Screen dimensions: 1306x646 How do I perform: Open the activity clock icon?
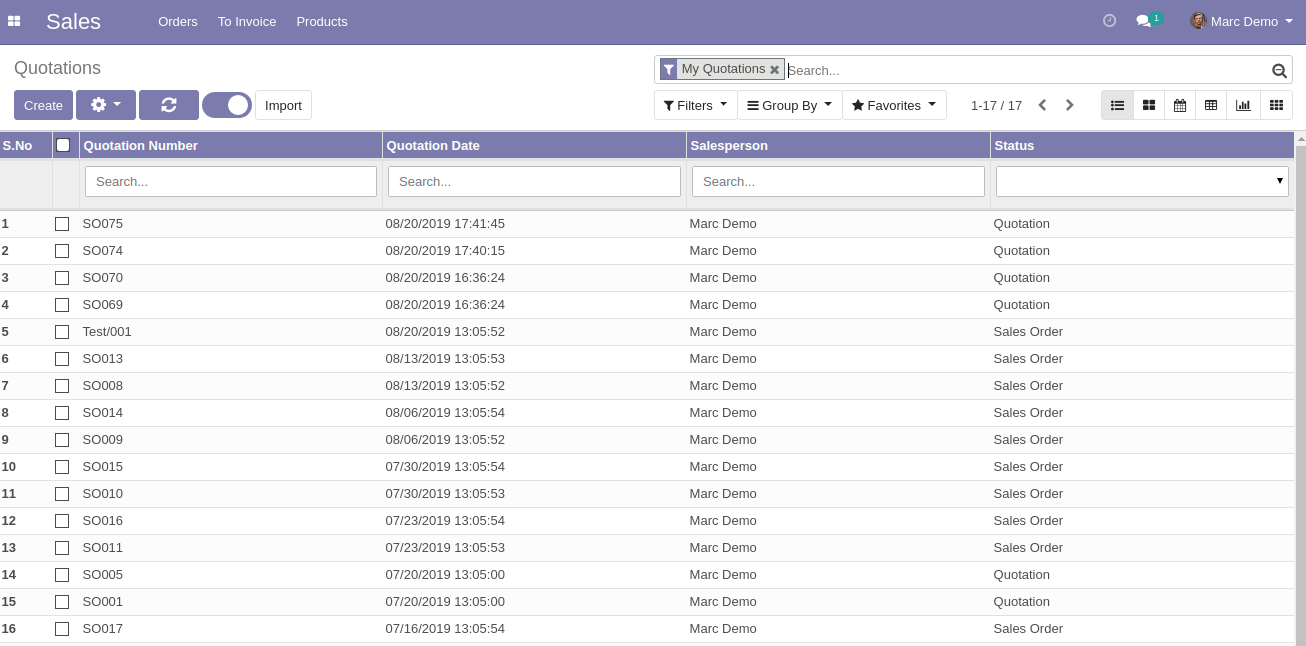point(1109,21)
